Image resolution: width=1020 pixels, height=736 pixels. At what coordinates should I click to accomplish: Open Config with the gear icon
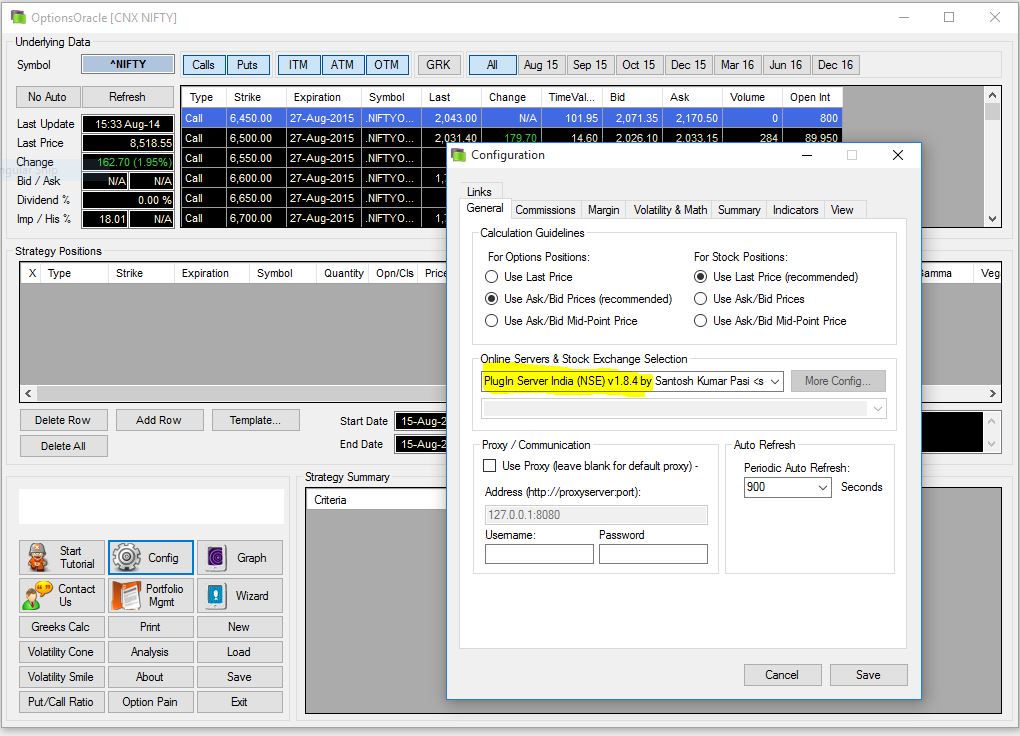[151, 558]
